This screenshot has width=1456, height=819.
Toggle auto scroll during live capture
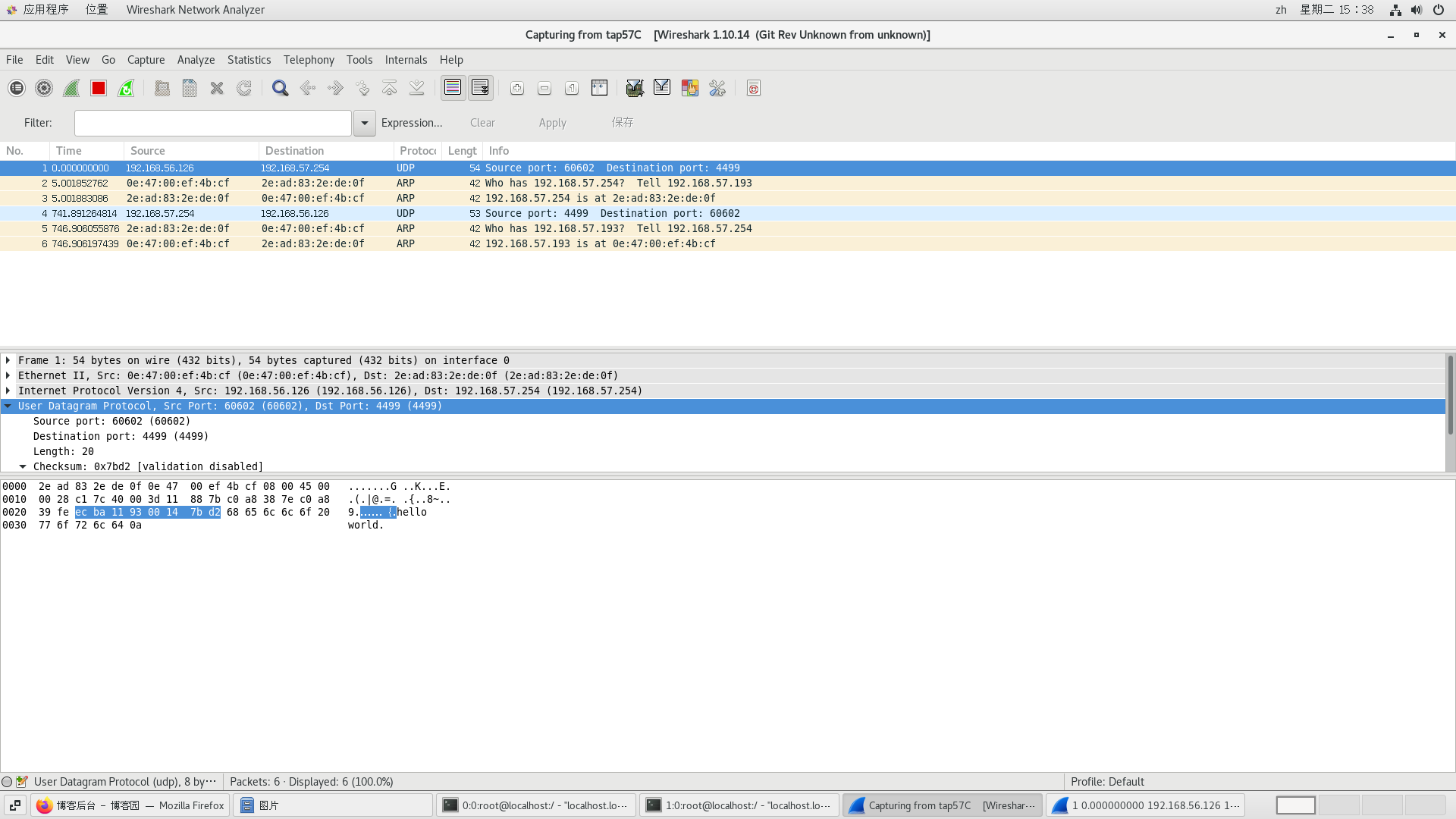tap(481, 88)
